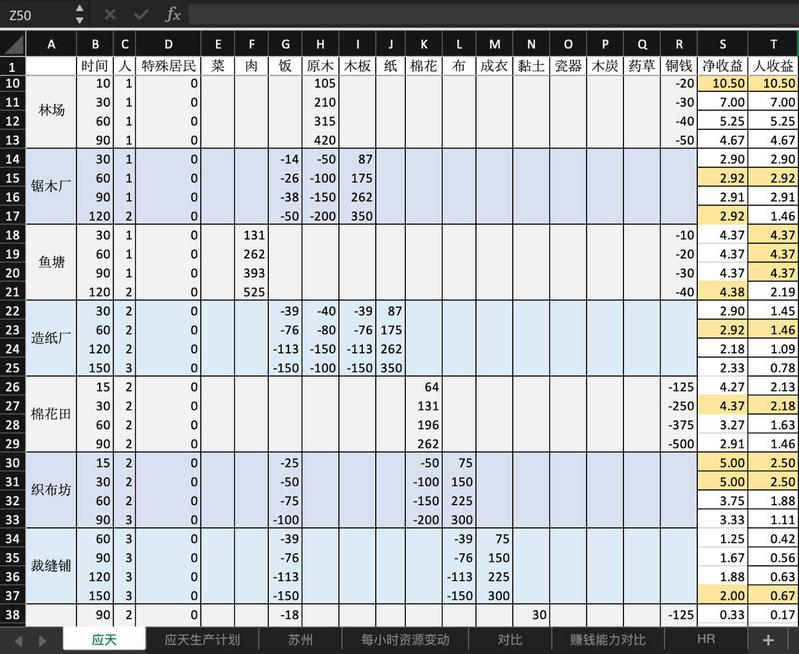The height and width of the screenshot is (654, 799).
Task: Click the 特殊居民 header cell
Action: [x=168, y=66]
